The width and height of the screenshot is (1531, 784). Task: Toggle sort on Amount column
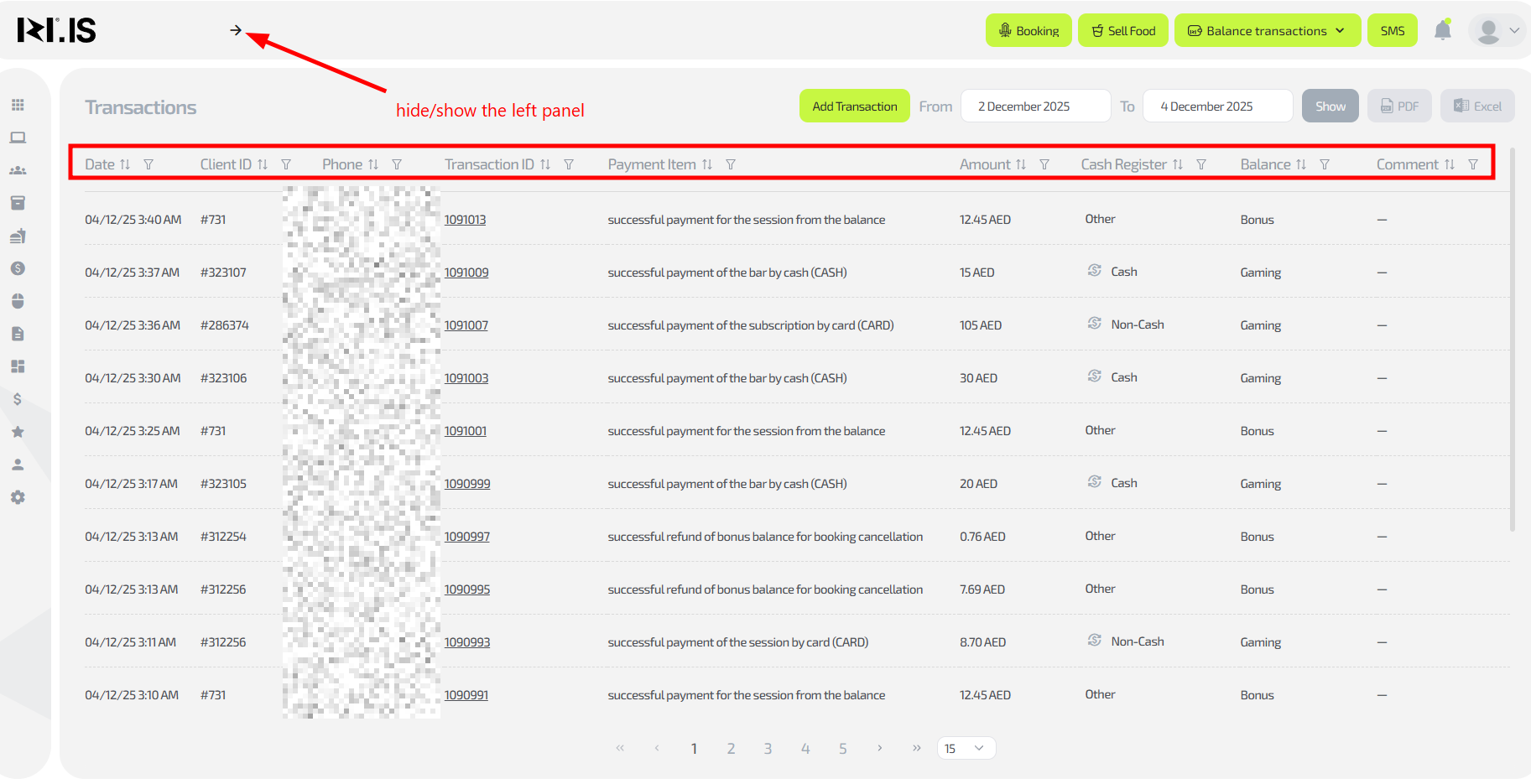(x=1021, y=164)
